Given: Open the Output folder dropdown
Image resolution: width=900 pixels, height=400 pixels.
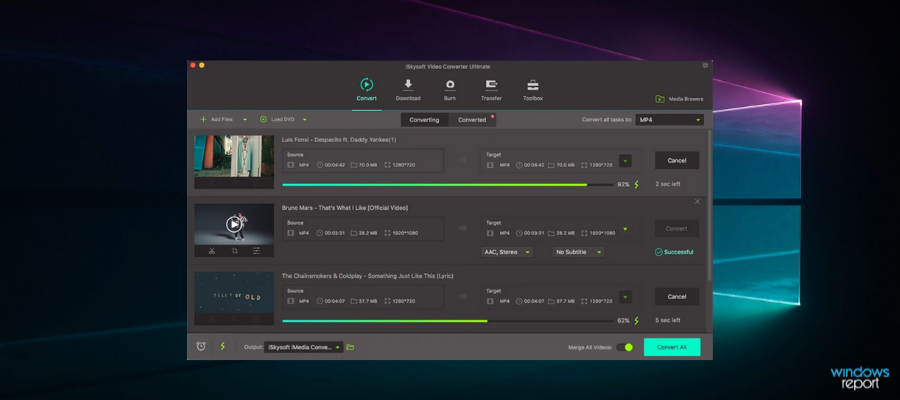Looking at the screenshot, I should click(304, 347).
